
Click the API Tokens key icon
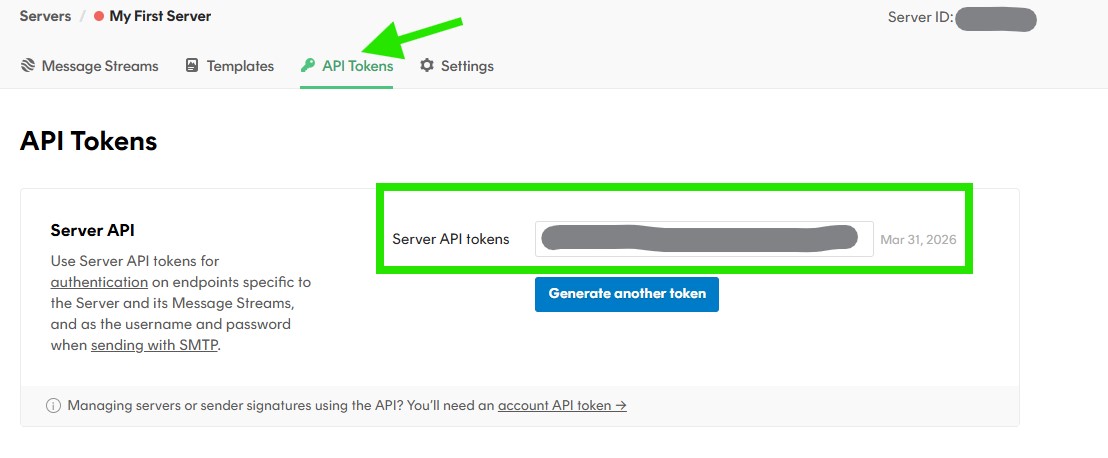[x=308, y=66]
